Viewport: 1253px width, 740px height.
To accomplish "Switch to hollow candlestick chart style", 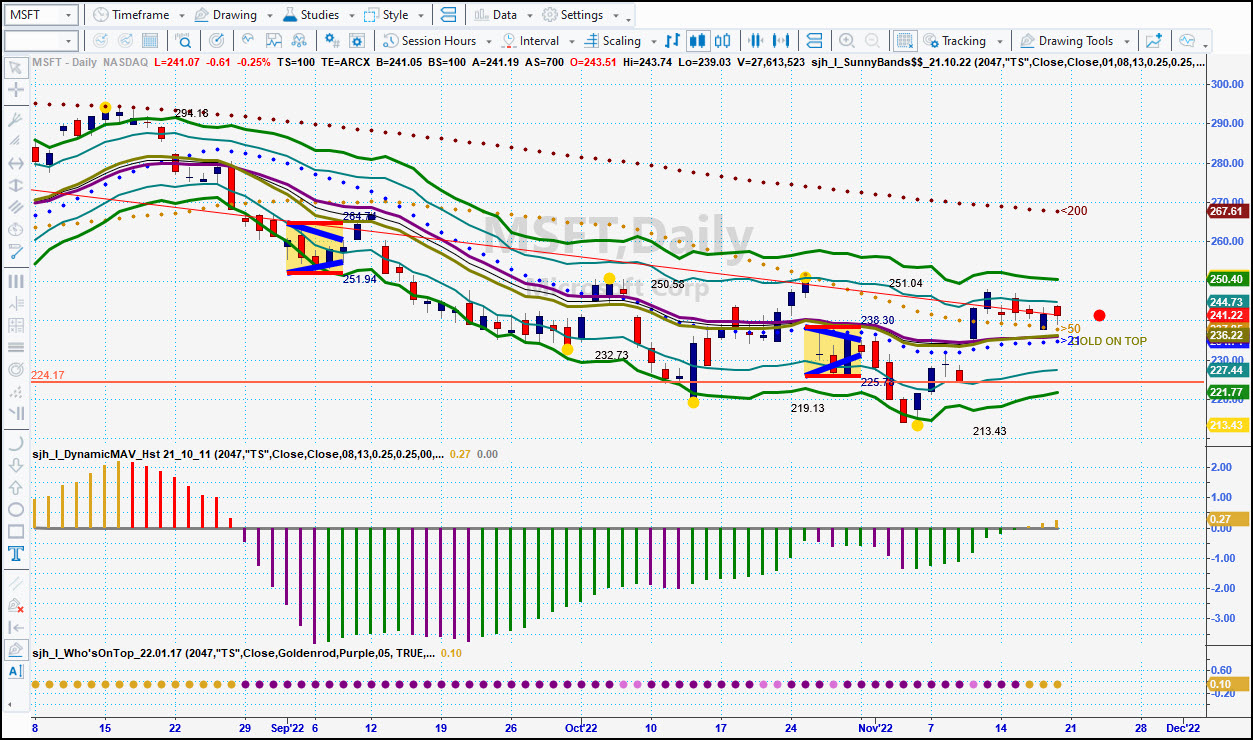I will [x=724, y=41].
